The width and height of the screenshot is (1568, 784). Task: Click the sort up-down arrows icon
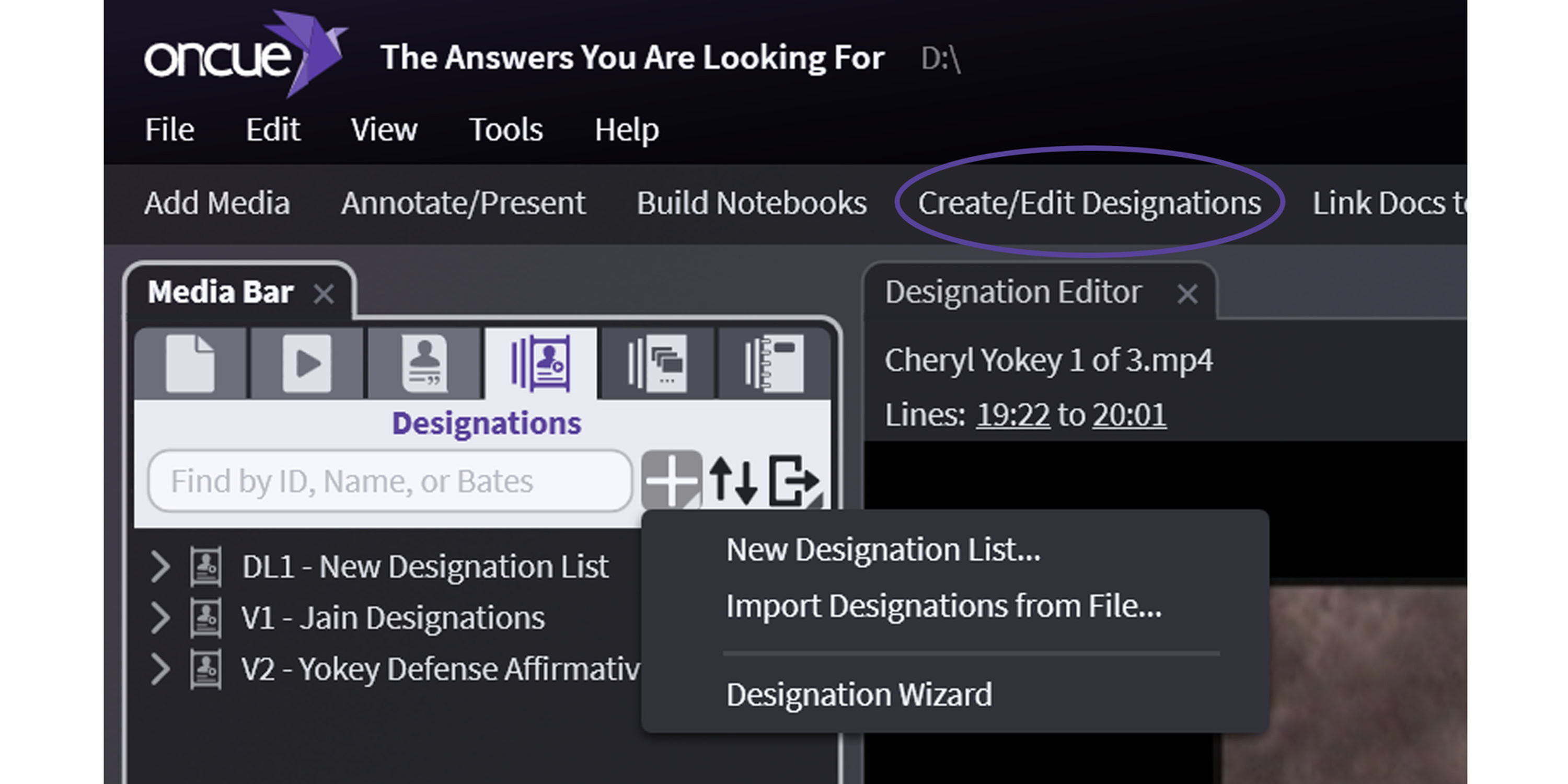[x=733, y=481]
